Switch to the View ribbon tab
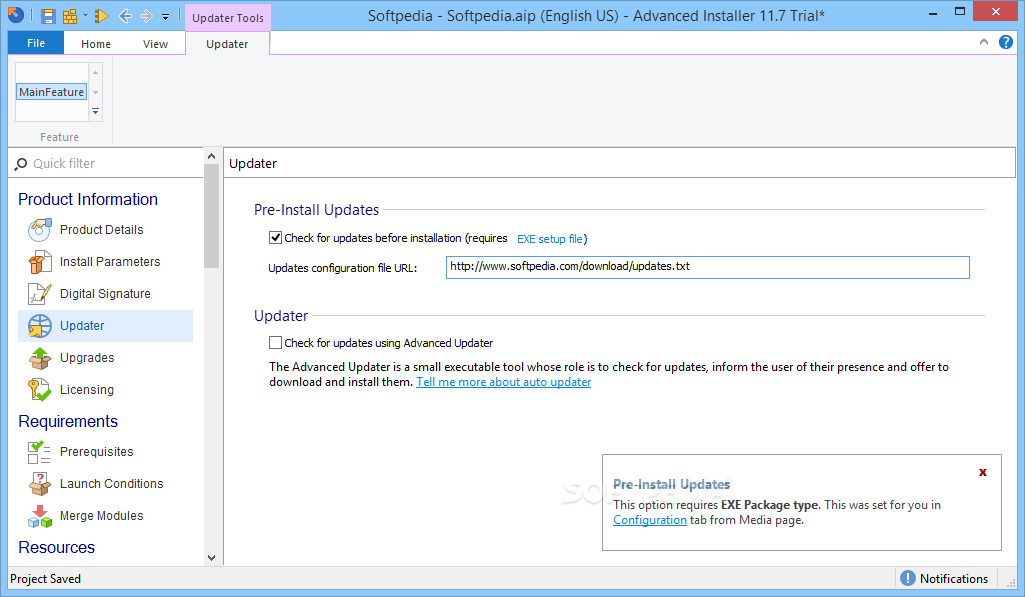Image resolution: width=1025 pixels, height=597 pixels. pyautogui.click(x=155, y=44)
